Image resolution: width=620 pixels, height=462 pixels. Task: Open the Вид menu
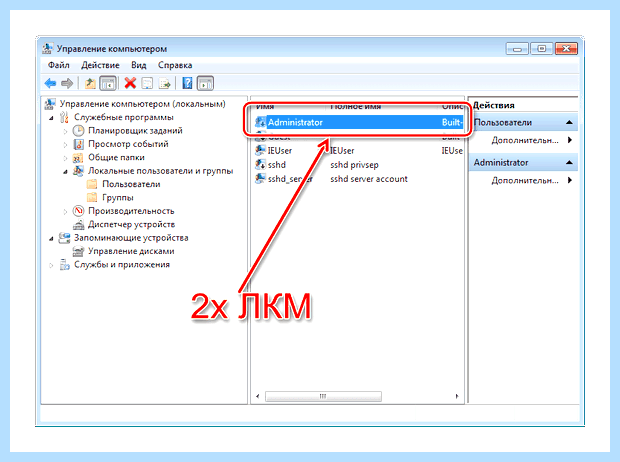pos(138,65)
